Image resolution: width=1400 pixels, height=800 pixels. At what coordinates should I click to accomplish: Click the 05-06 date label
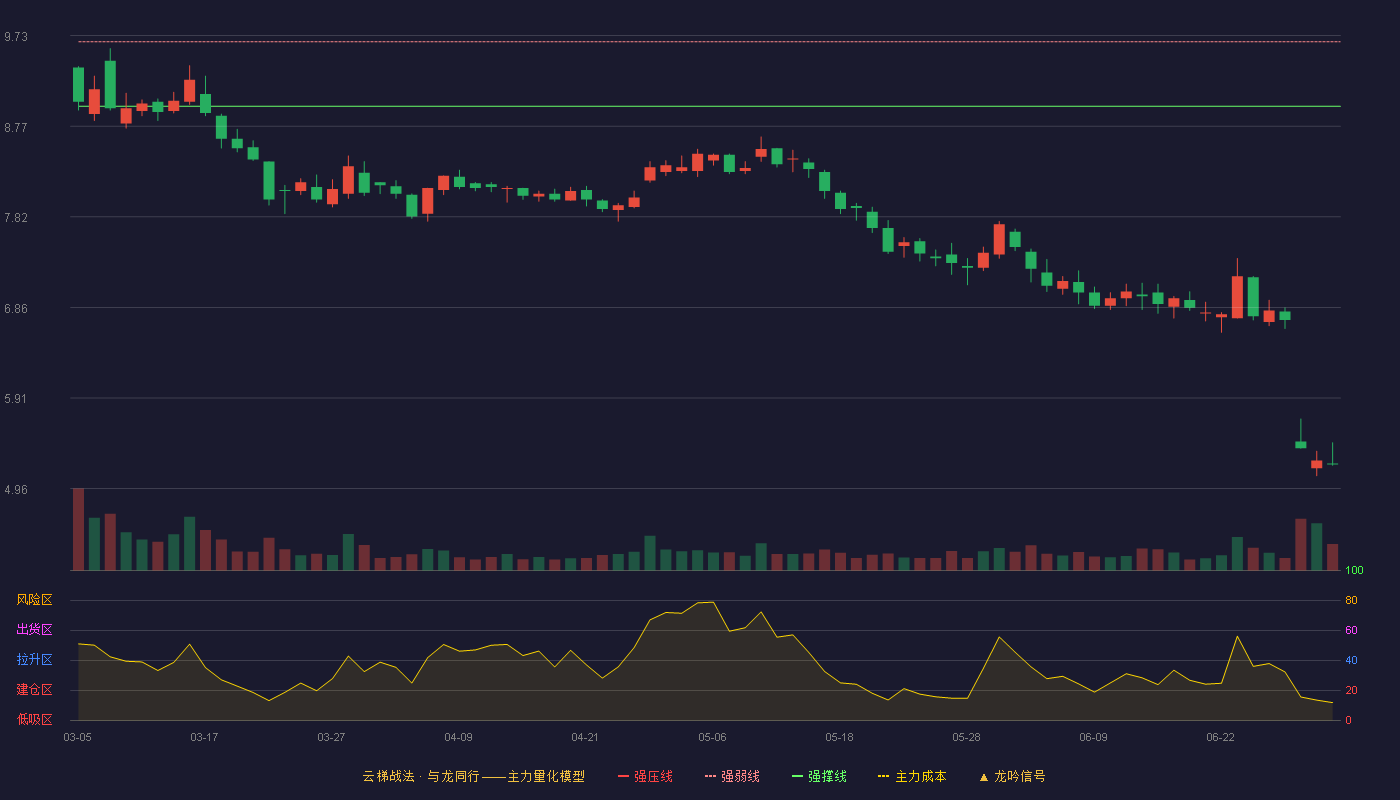(712, 737)
